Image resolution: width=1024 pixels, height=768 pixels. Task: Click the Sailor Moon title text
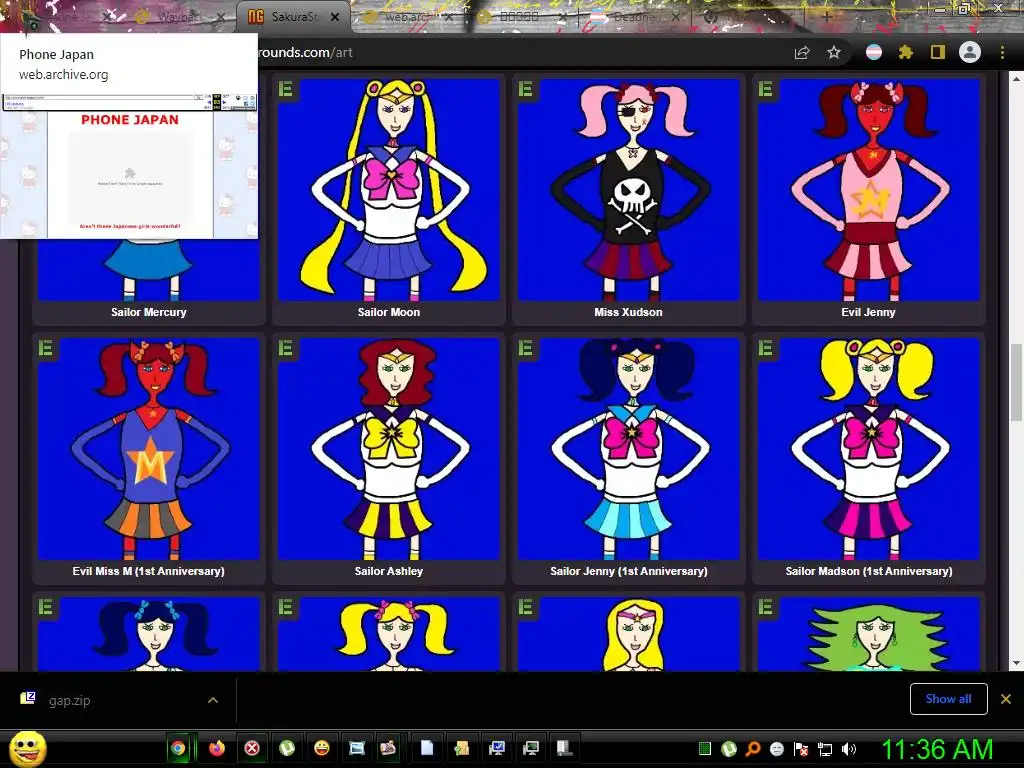(x=389, y=312)
